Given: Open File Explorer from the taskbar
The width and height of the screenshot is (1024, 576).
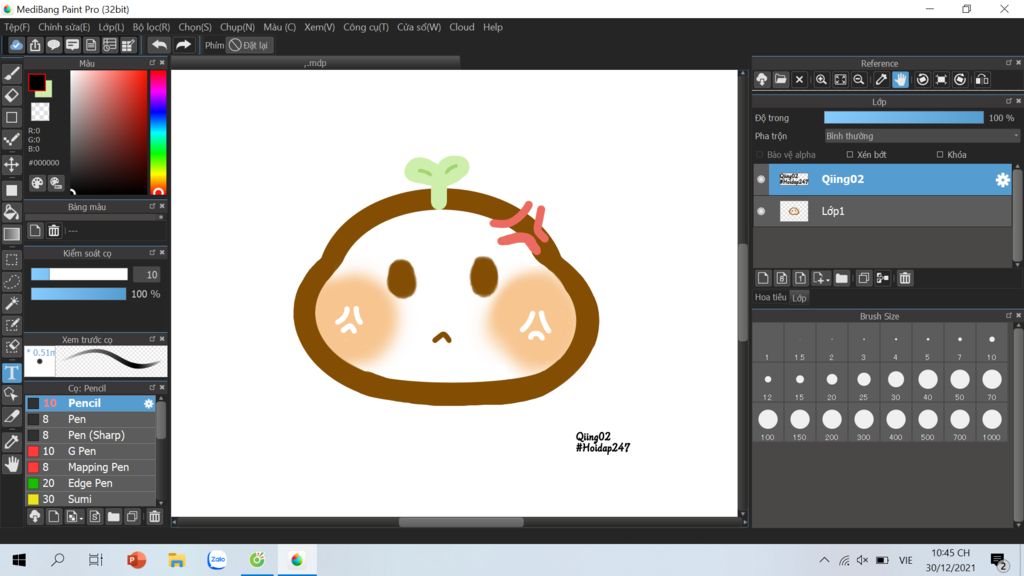Looking at the screenshot, I should [176, 560].
